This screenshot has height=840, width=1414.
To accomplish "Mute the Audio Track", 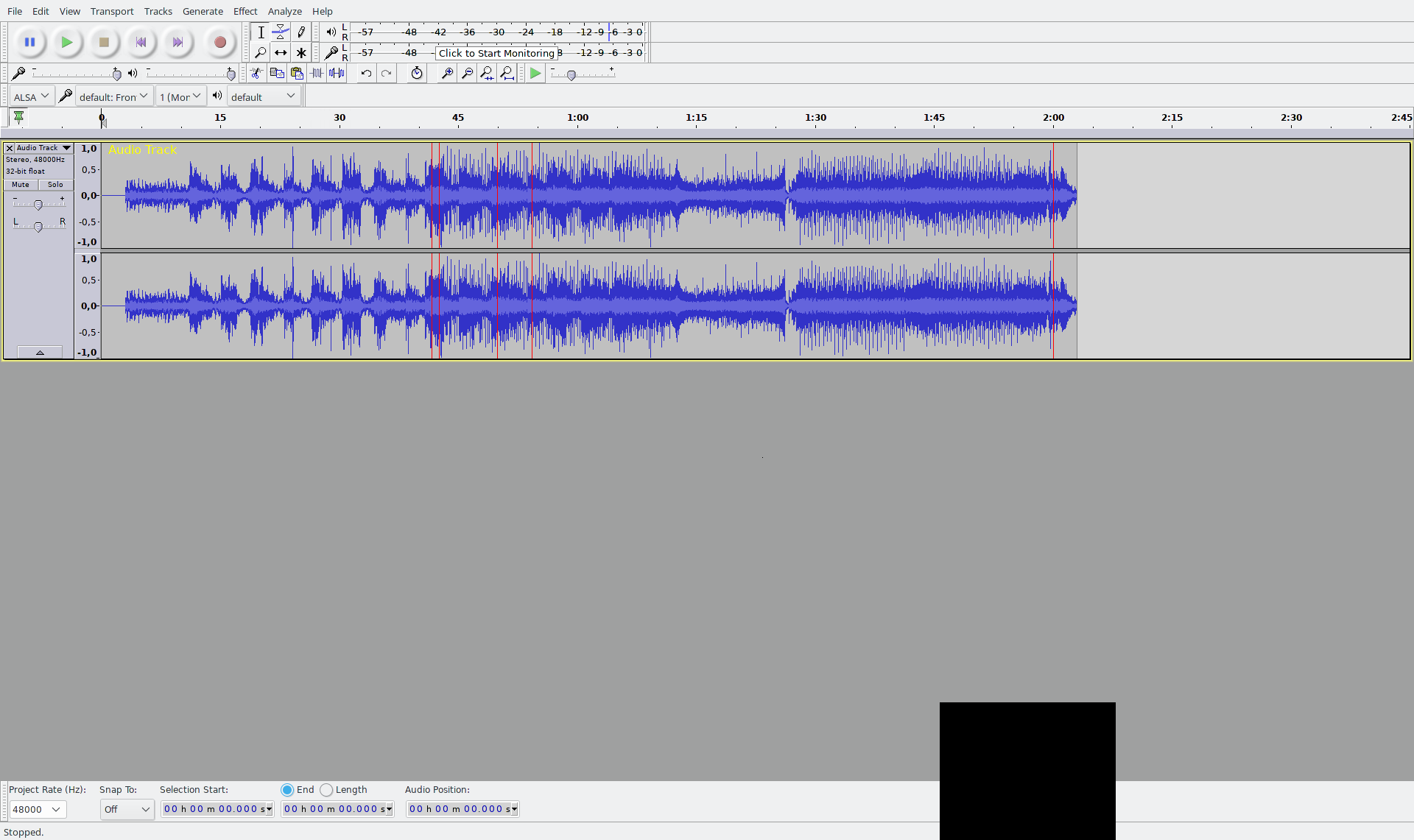I will [x=21, y=185].
